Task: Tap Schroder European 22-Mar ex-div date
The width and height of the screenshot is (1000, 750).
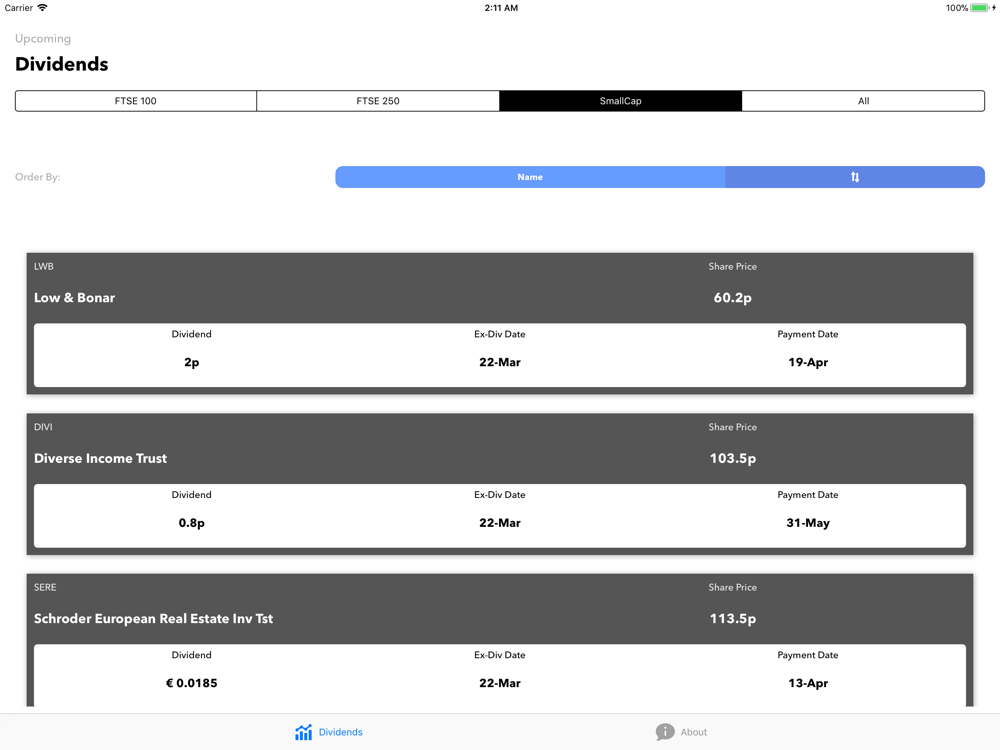Action: pos(500,683)
